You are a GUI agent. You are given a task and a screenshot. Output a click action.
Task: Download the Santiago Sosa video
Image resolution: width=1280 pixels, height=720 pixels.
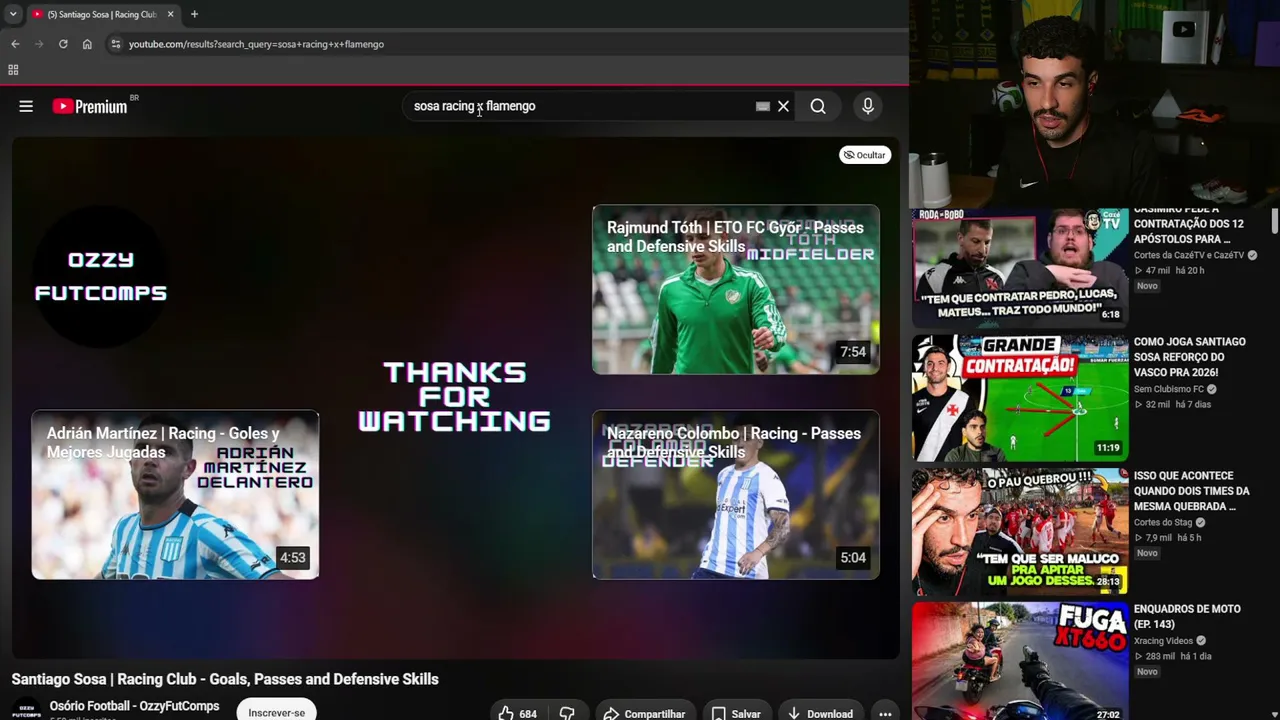(x=820, y=714)
